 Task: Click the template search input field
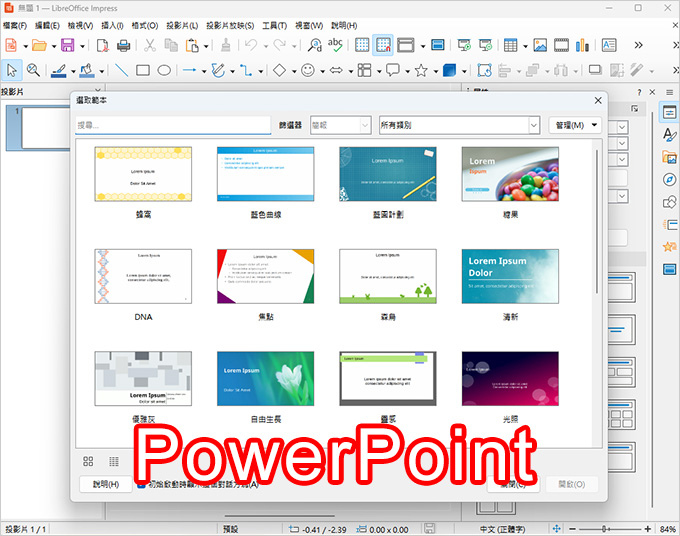click(x=173, y=125)
